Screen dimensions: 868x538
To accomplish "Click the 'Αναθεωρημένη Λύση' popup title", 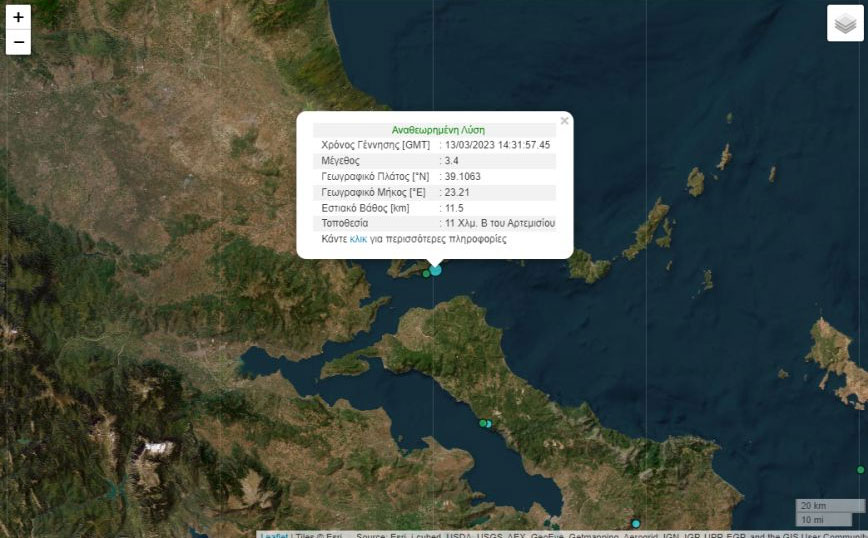I will tap(438, 130).
